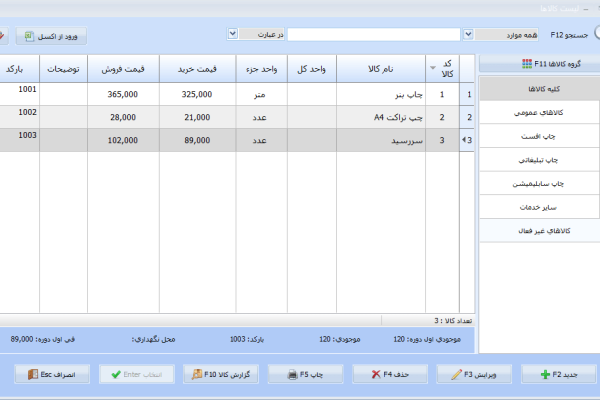Click the purchase price 89,000 table cell
This screenshot has height=400, width=600.
point(197,140)
